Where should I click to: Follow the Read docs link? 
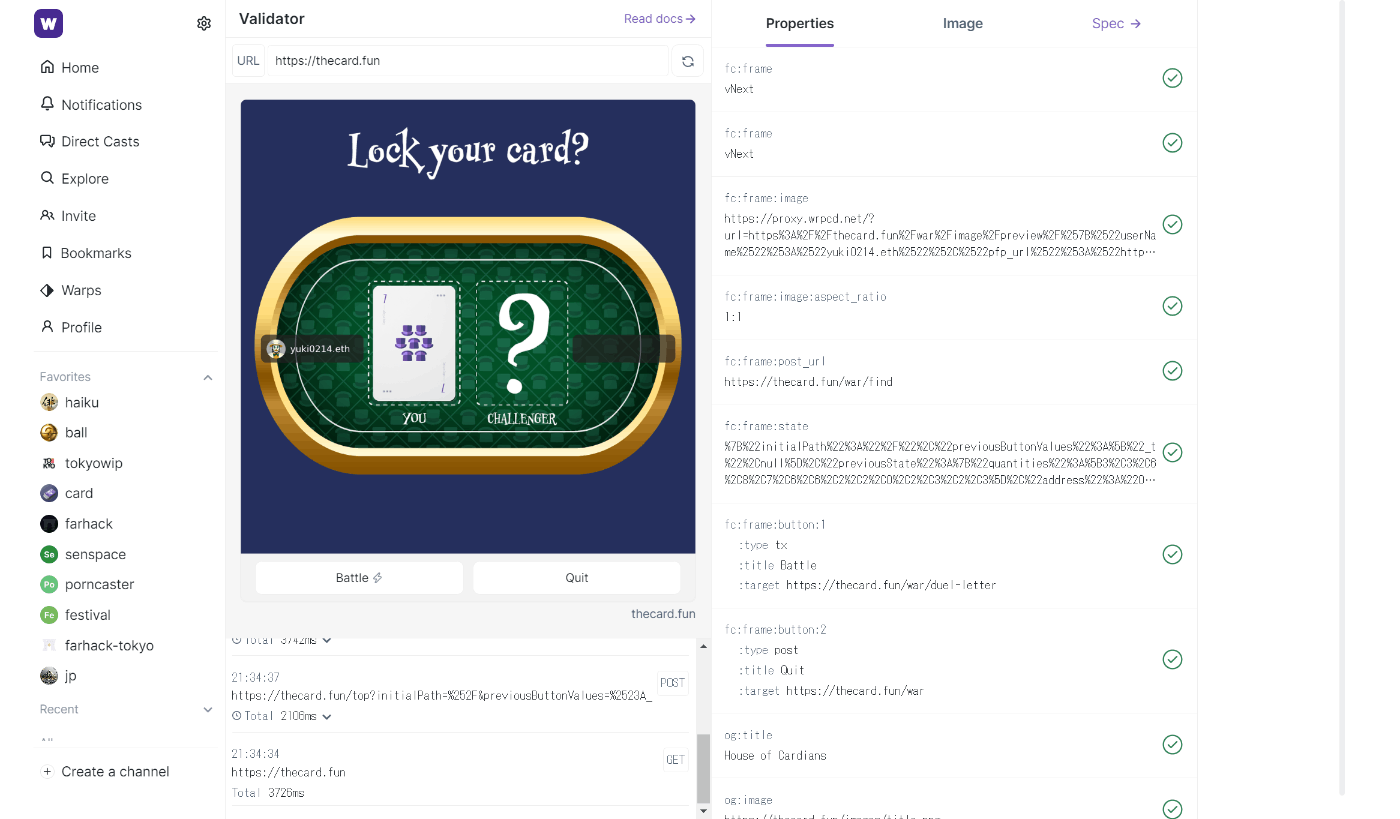pyautogui.click(x=660, y=19)
